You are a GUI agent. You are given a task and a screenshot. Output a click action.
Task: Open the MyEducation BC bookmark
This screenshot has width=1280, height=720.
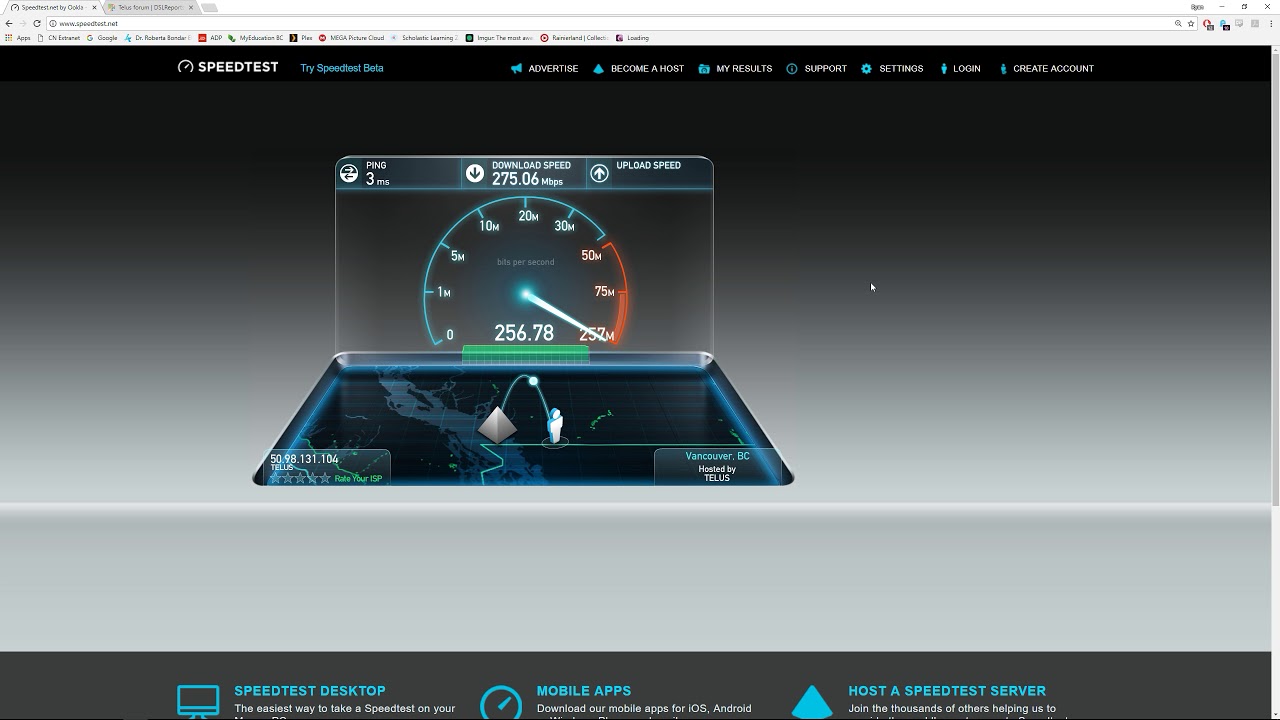(x=256, y=38)
